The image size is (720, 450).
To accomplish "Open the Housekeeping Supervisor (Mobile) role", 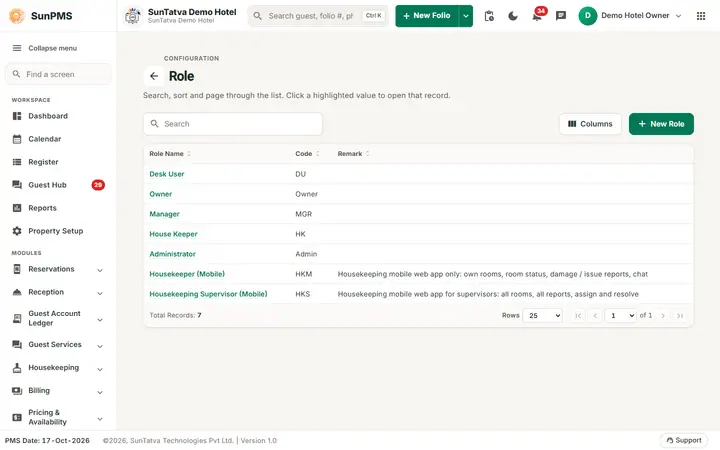I will point(208,294).
